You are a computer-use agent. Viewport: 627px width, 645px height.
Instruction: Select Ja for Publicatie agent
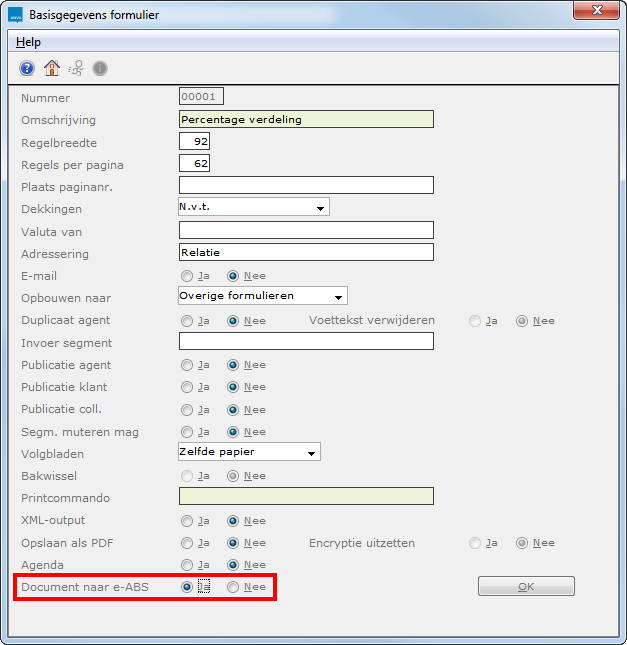[x=187, y=365]
